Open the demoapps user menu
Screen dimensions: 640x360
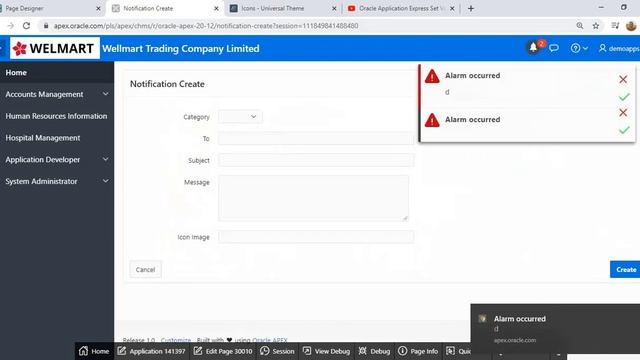(x=619, y=48)
